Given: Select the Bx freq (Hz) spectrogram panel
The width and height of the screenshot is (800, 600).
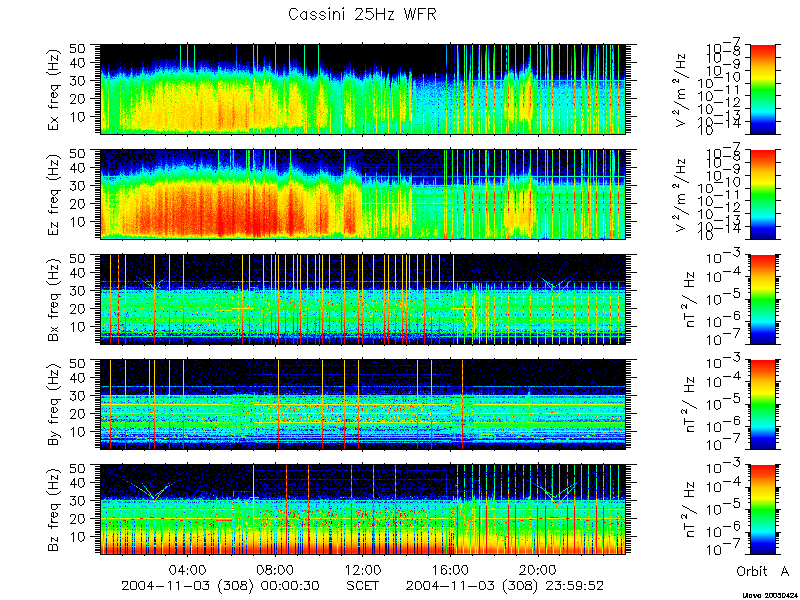Looking at the screenshot, I should 362,299.
